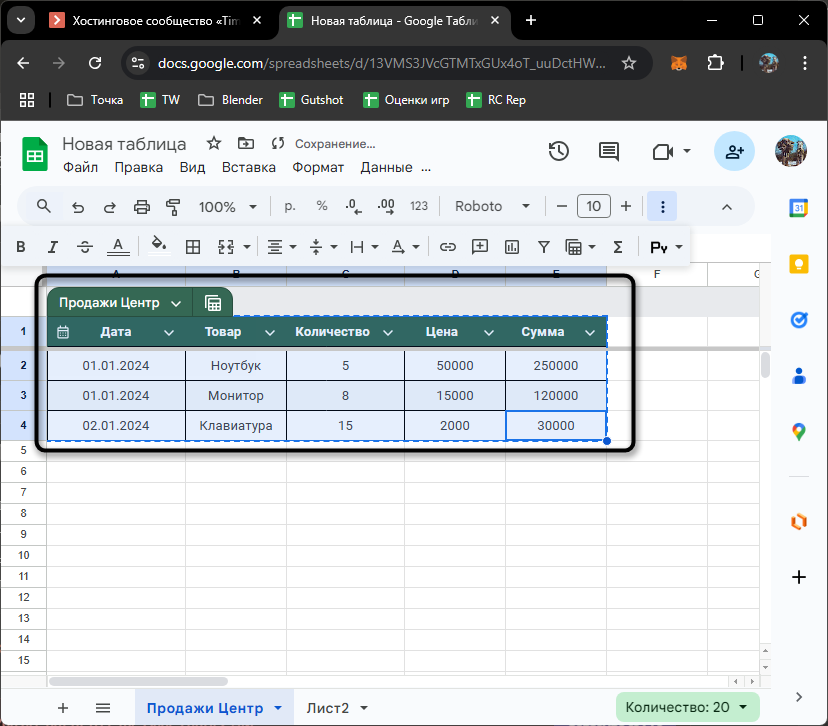
Task: Open version history clock icon
Action: 559,152
